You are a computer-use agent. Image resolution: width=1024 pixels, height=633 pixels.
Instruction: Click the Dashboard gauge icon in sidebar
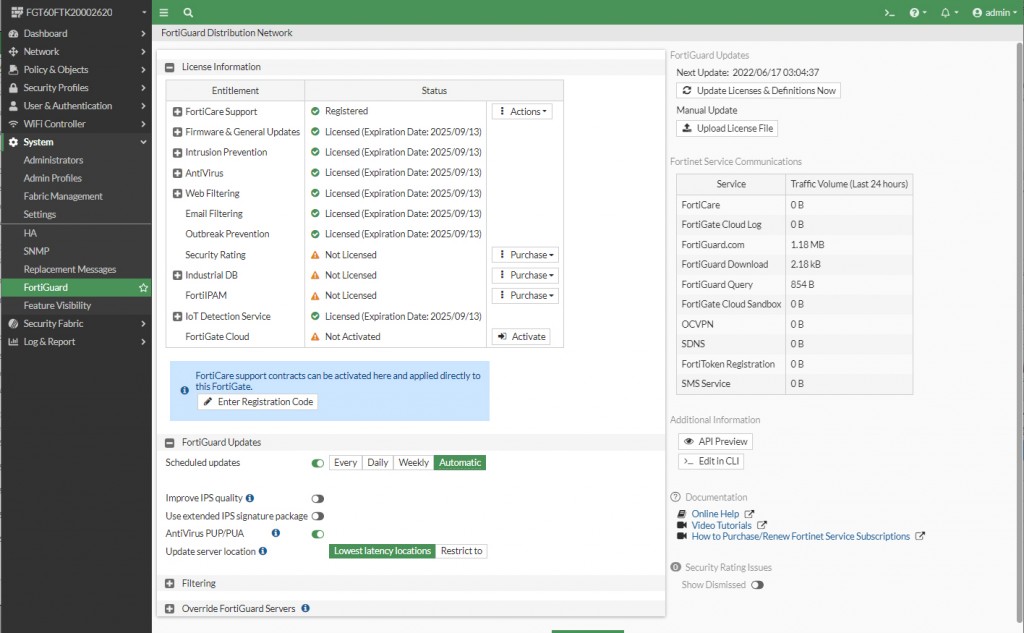pyautogui.click(x=13, y=33)
